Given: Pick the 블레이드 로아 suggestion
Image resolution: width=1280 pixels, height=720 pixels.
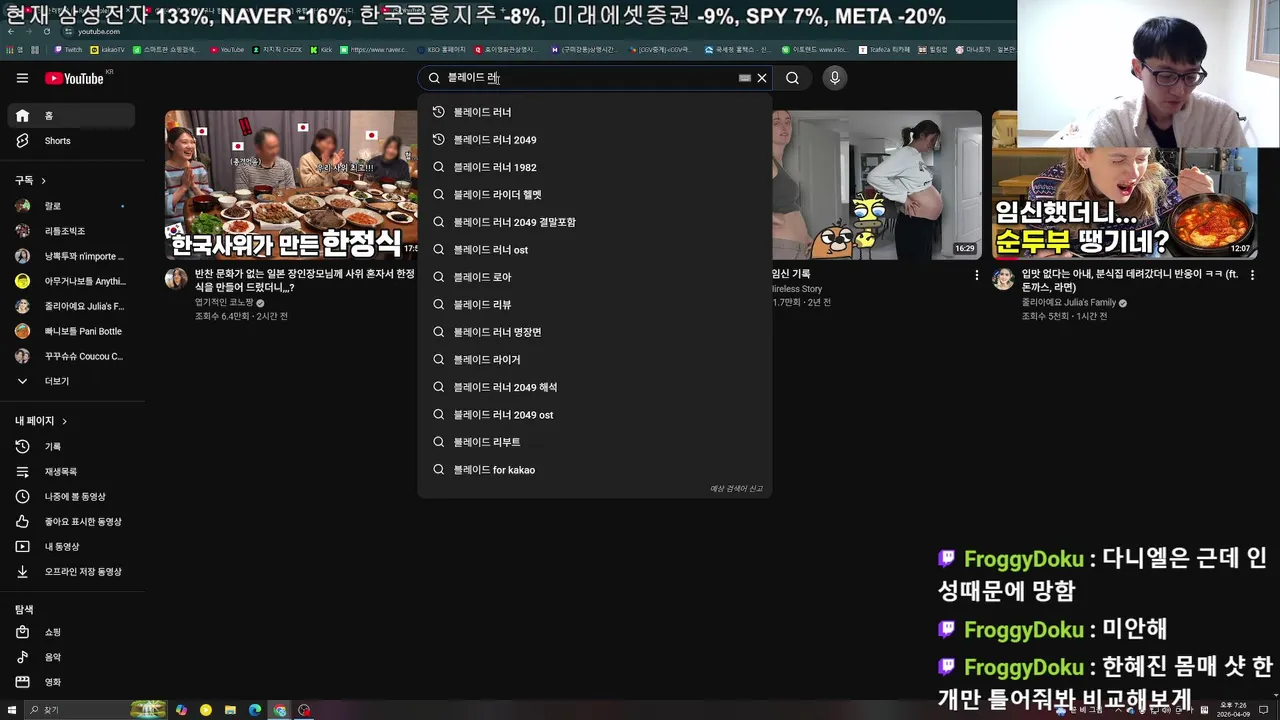Looking at the screenshot, I should pos(594,277).
